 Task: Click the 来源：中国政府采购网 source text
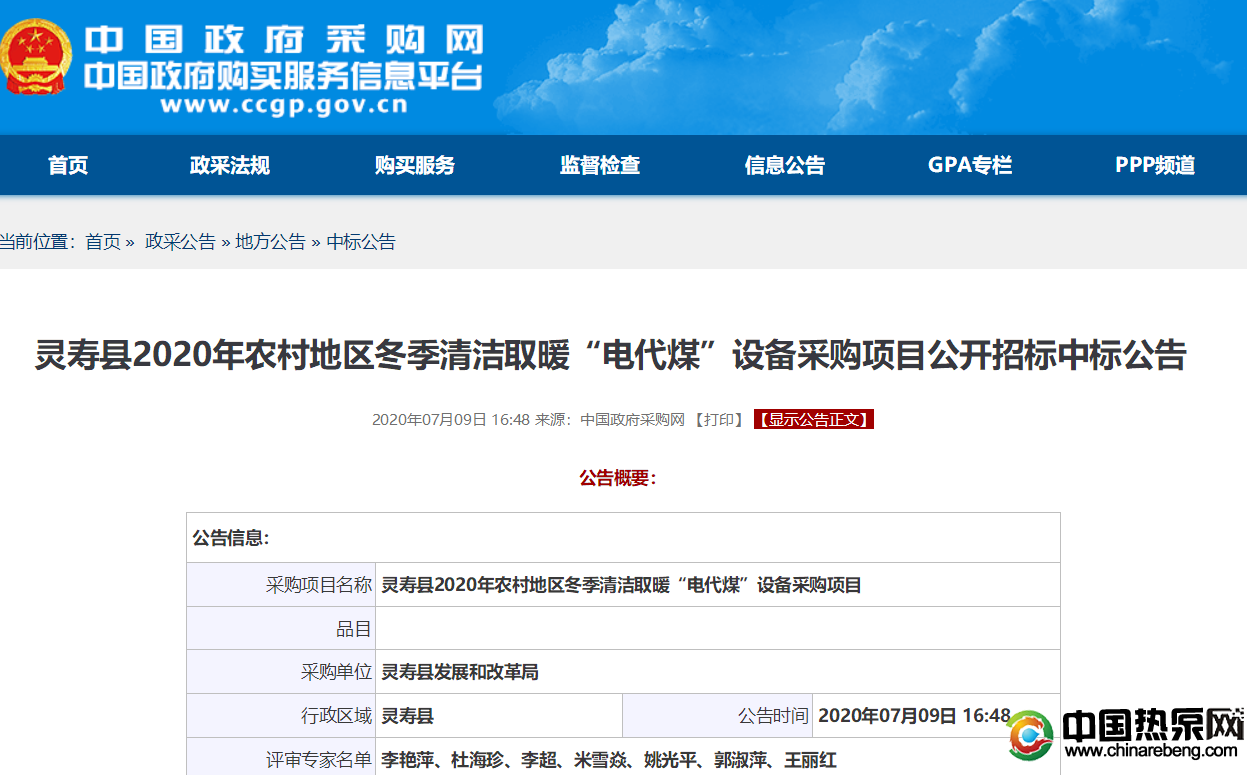coord(610,420)
